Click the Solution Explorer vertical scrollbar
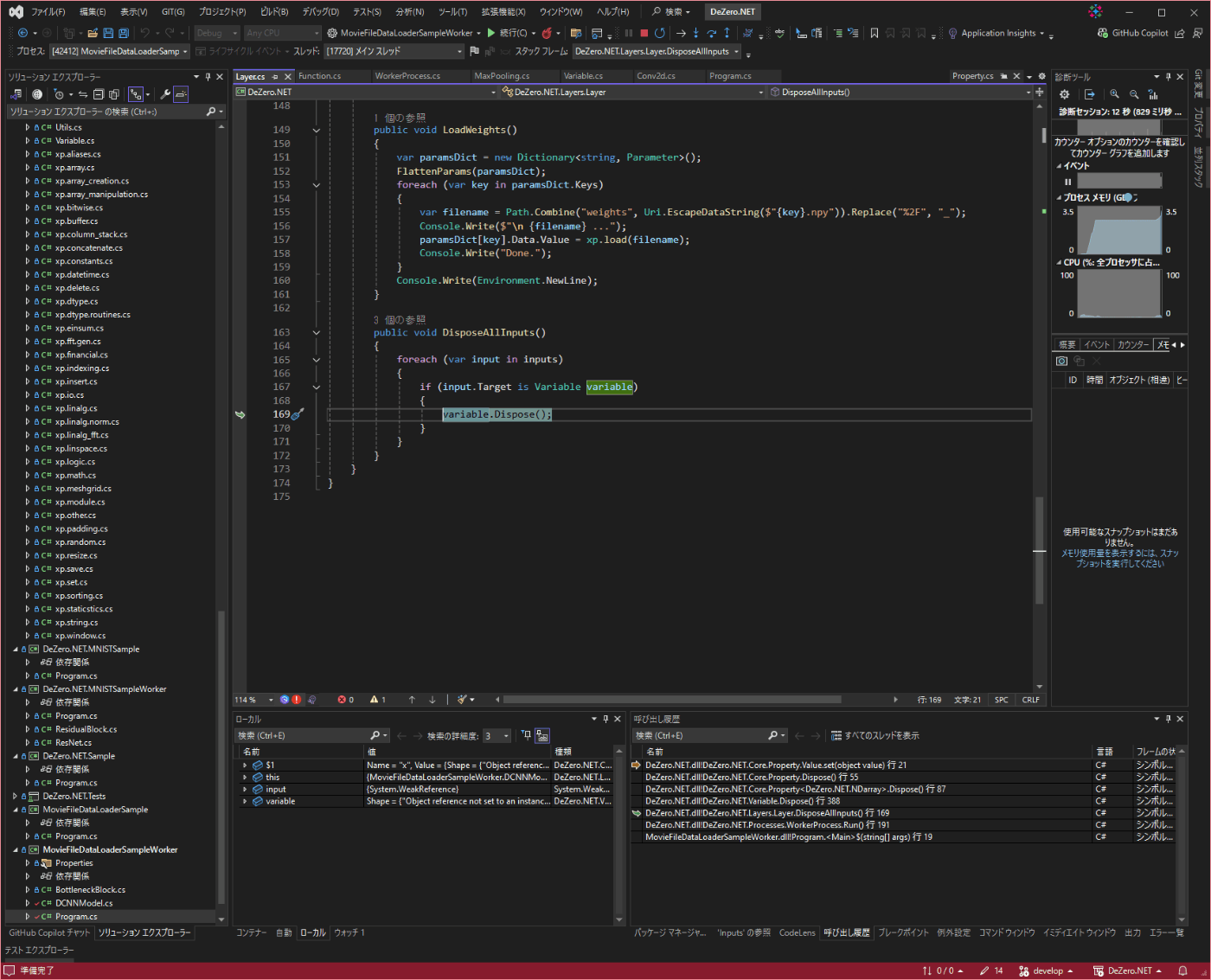The height and width of the screenshot is (980, 1211). pyautogui.click(x=221, y=757)
